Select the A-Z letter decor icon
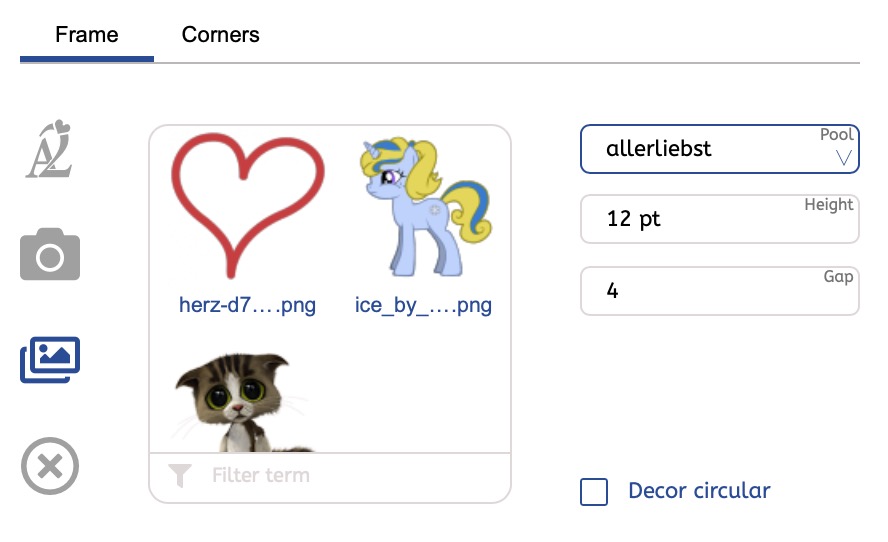Viewport: 888px width, 542px height. (x=50, y=149)
